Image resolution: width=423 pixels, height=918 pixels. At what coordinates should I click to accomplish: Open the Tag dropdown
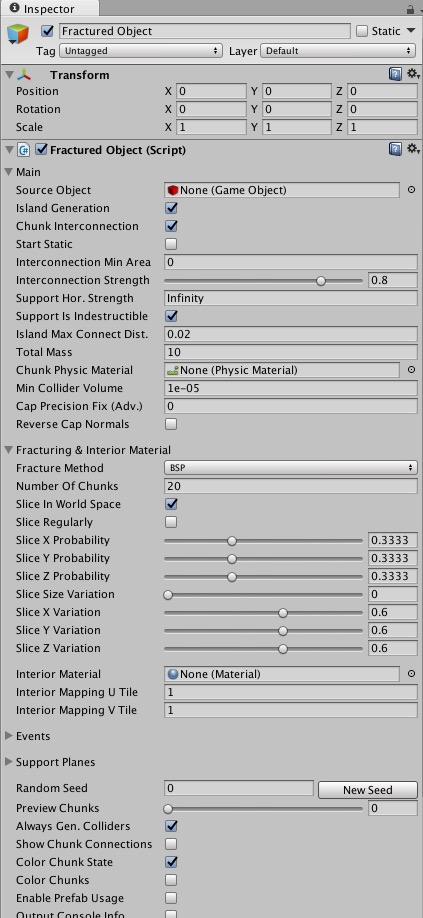tap(140, 51)
